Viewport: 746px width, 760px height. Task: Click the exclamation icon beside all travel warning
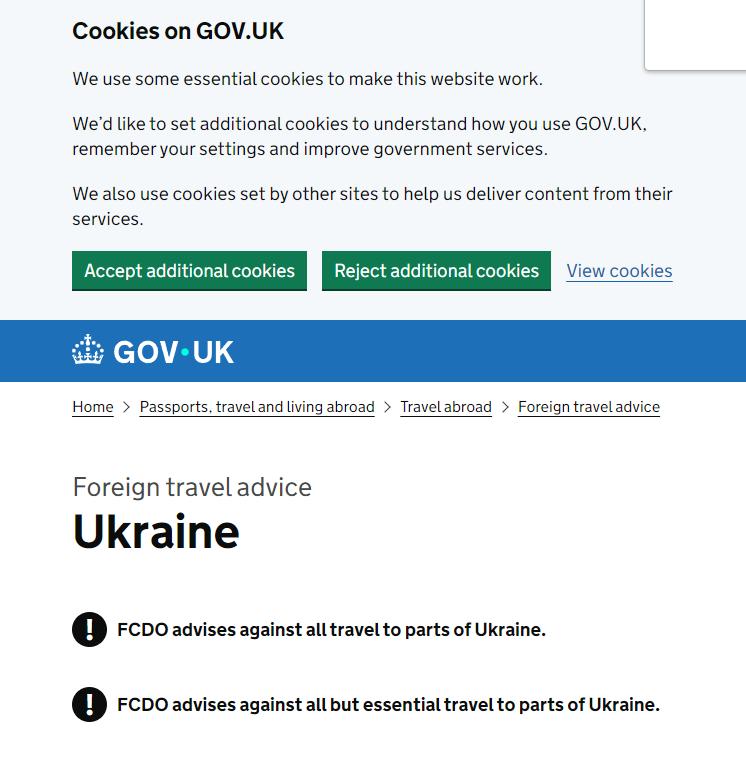coord(89,630)
